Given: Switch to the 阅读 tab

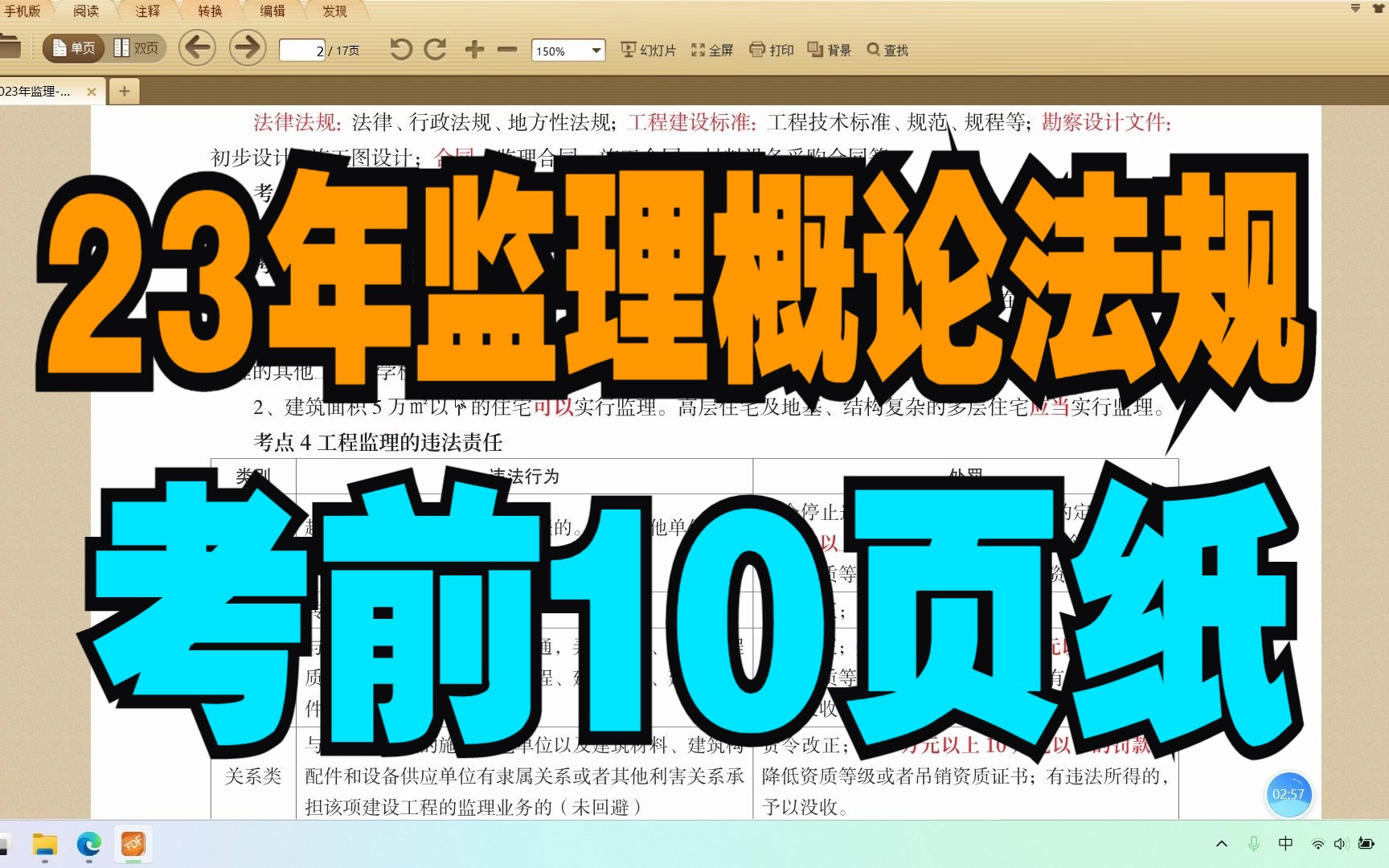Looking at the screenshot, I should click(x=86, y=10).
